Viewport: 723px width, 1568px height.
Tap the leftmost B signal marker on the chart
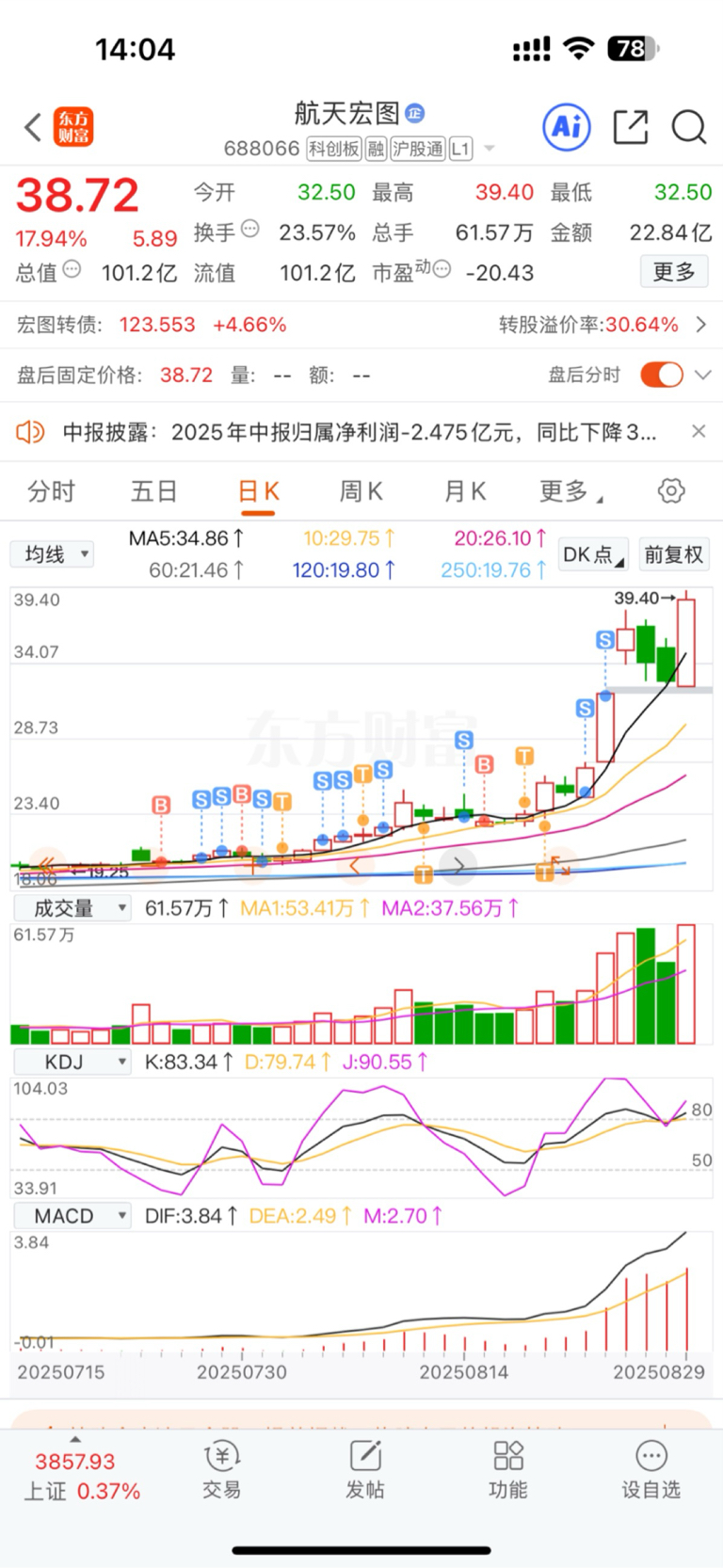(x=161, y=805)
